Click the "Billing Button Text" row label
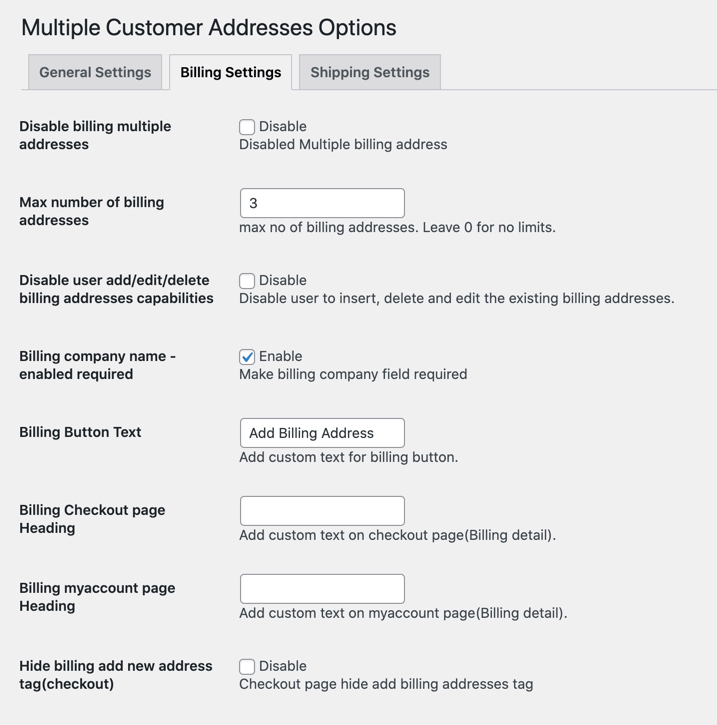Viewport: 717px width, 725px height. [80, 432]
